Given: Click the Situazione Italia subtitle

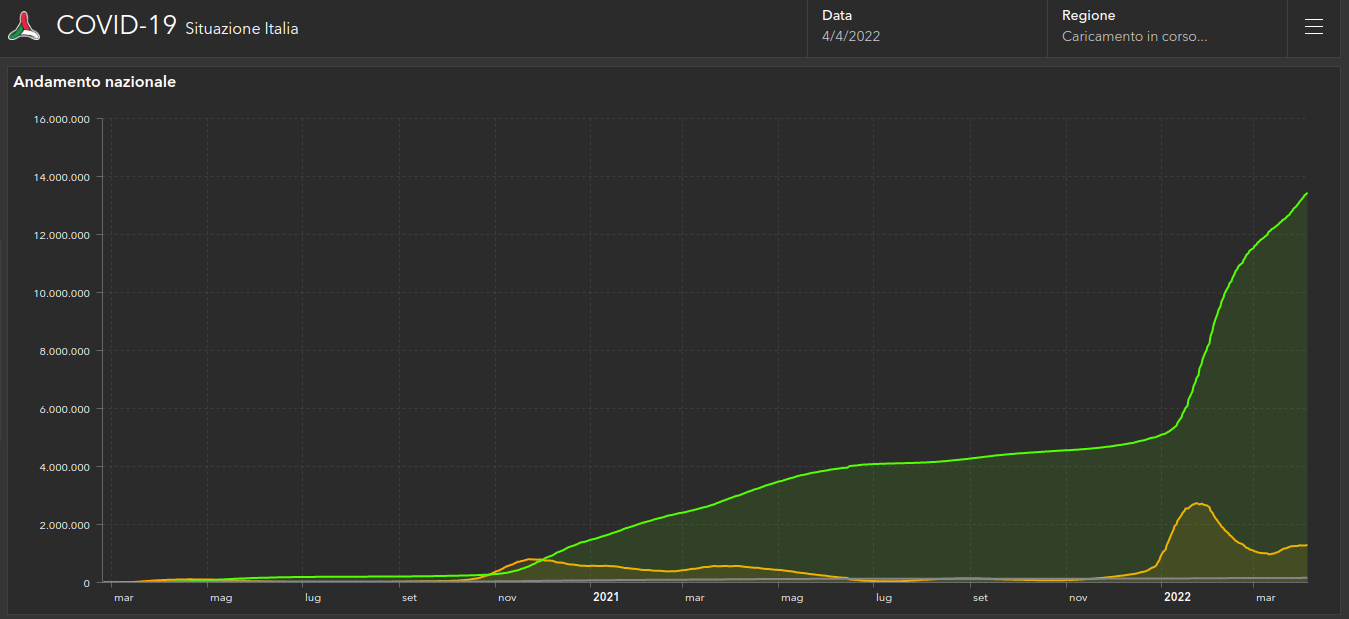Looking at the screenshot, I should 242,29.
